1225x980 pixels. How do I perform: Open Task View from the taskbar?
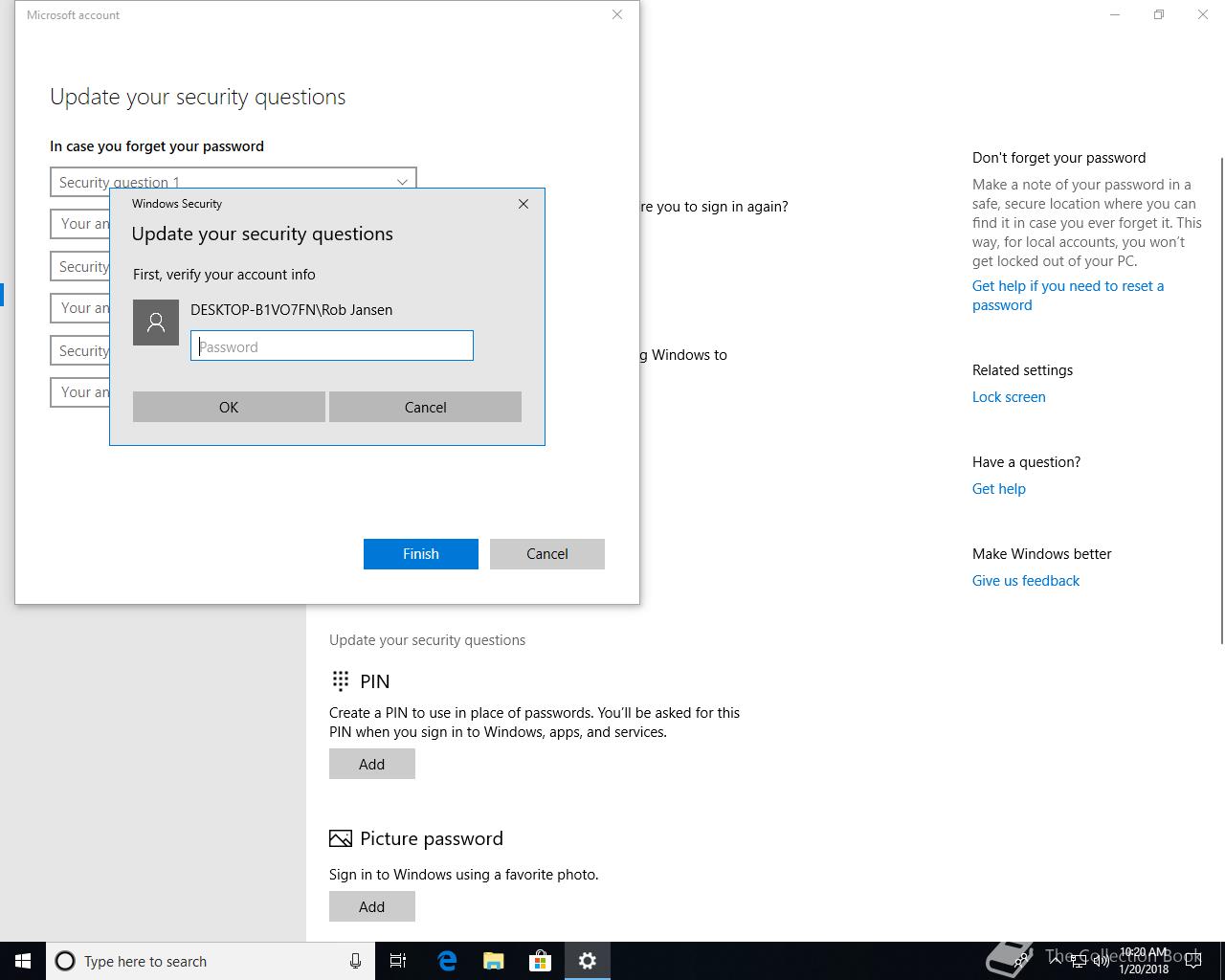[x=398, y=961]
